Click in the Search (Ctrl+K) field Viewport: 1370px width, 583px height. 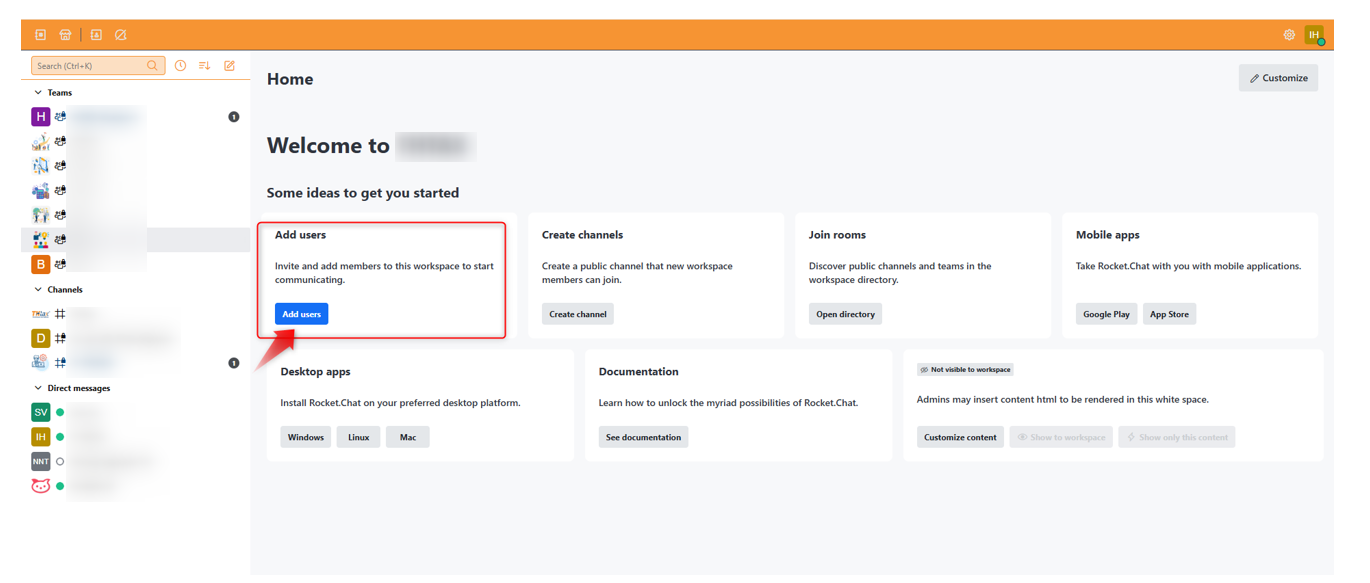[90, 66]
